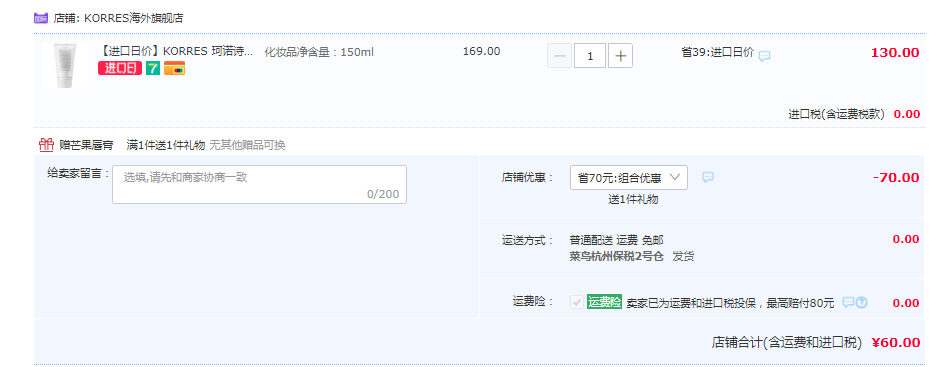Click the chat bubble icon beside 店铺优惠 dropdown
The height and width of the screenshot is (367, 937).
[708, 178]
